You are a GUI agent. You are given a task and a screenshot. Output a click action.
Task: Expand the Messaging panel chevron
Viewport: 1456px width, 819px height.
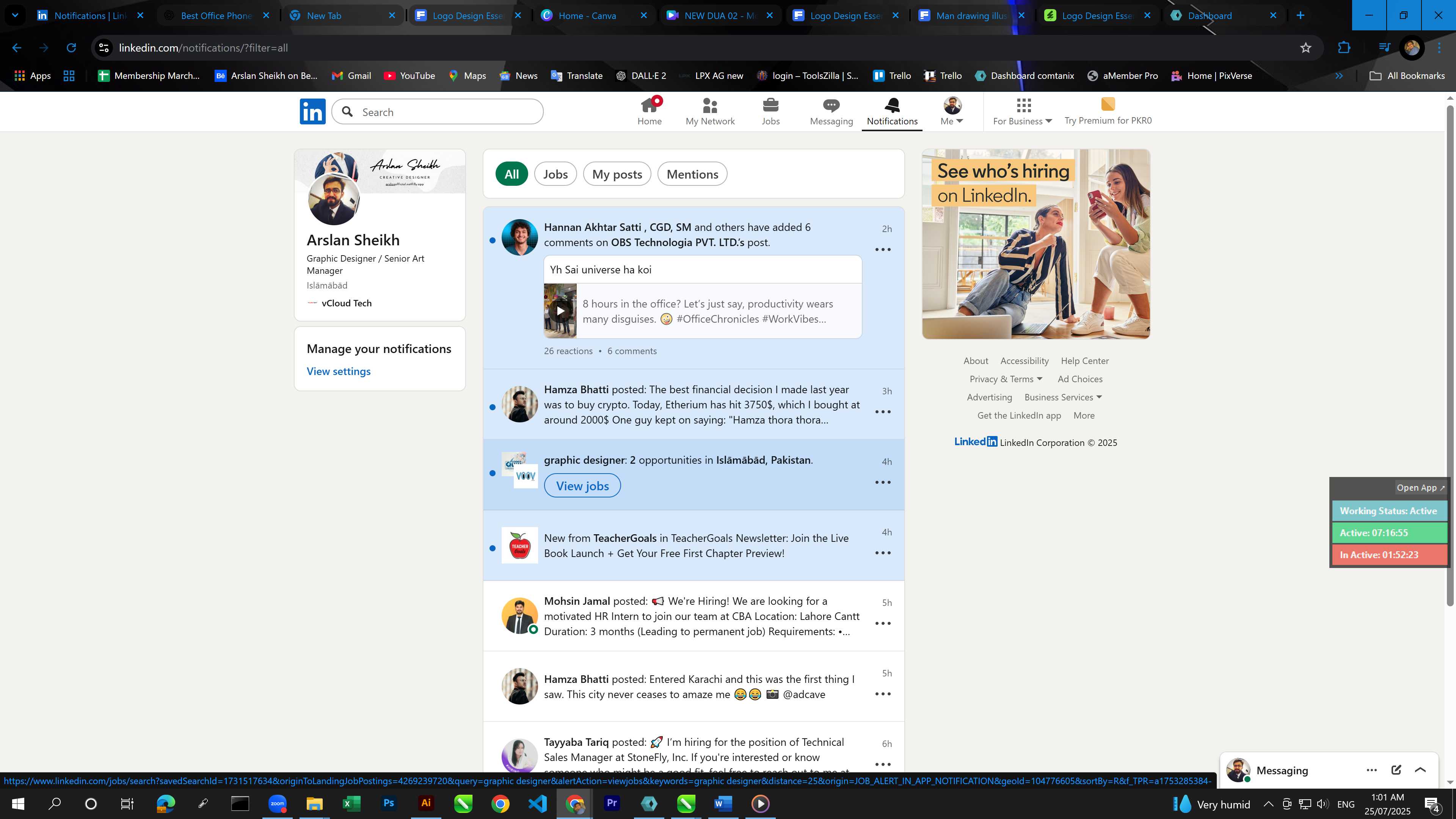1420,770
